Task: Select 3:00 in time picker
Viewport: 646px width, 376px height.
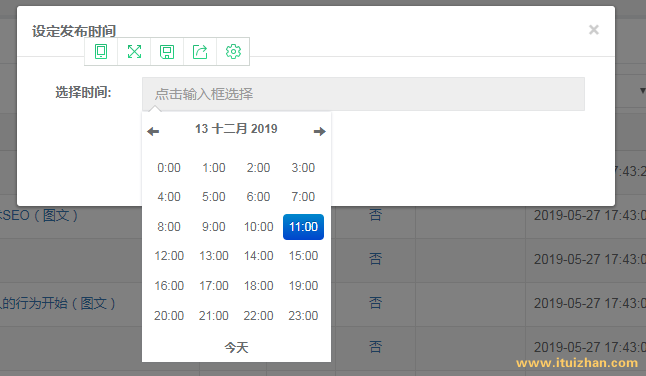Action: tap(303, 168)
